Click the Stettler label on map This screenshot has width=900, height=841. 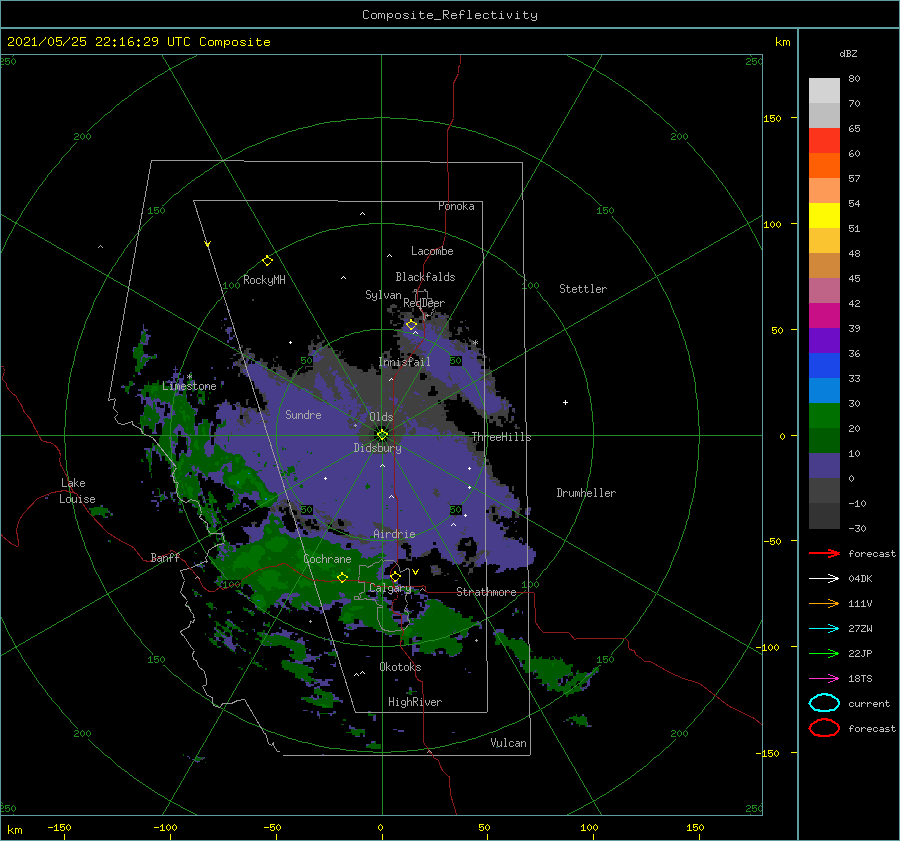583,289
